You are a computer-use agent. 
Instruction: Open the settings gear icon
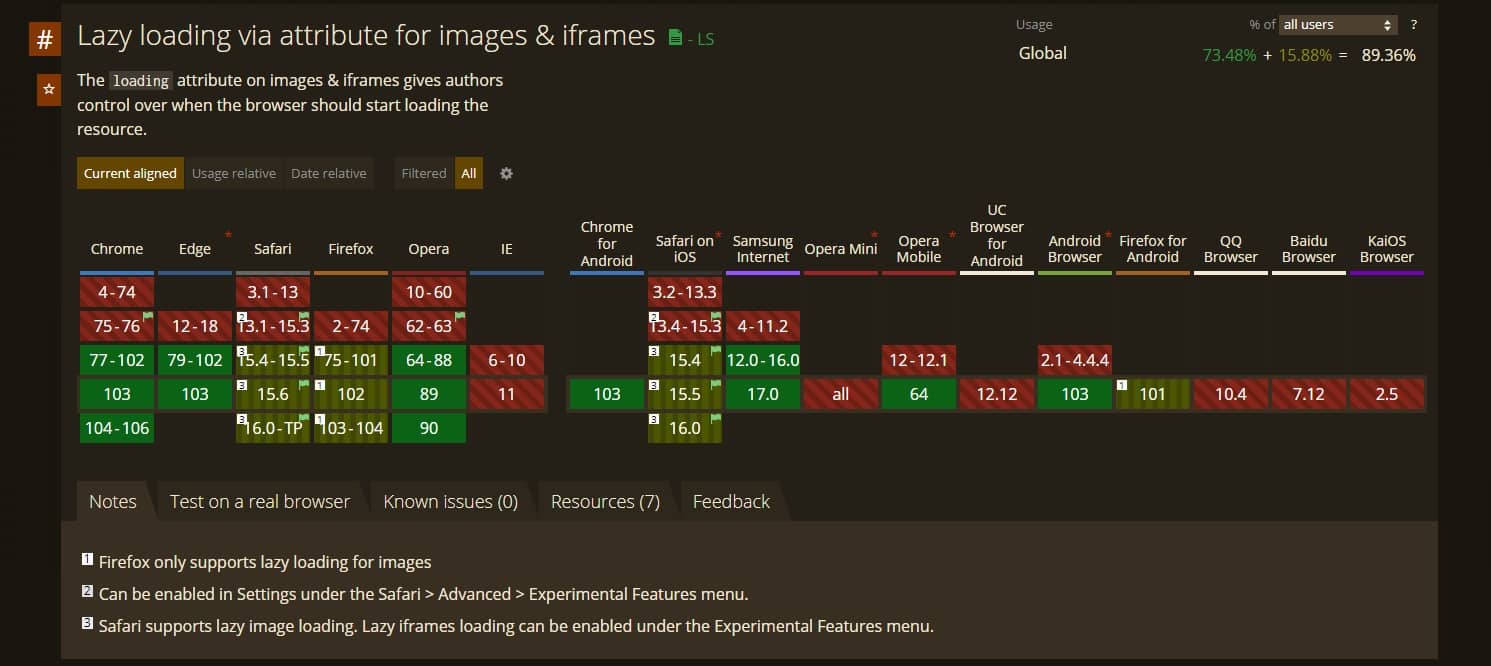[506, 173]
